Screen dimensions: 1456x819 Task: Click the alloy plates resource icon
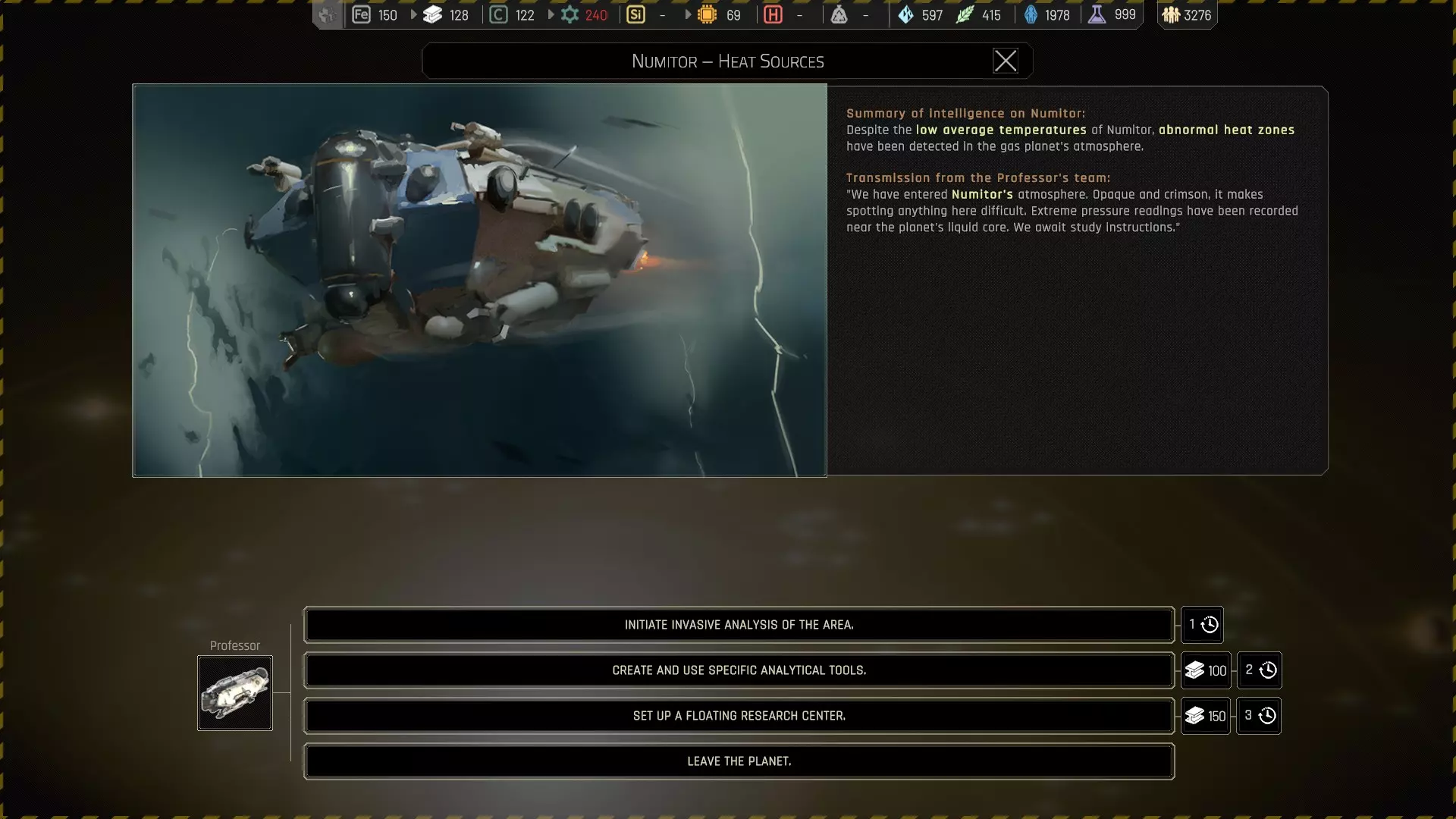click(x=432, y=14)
